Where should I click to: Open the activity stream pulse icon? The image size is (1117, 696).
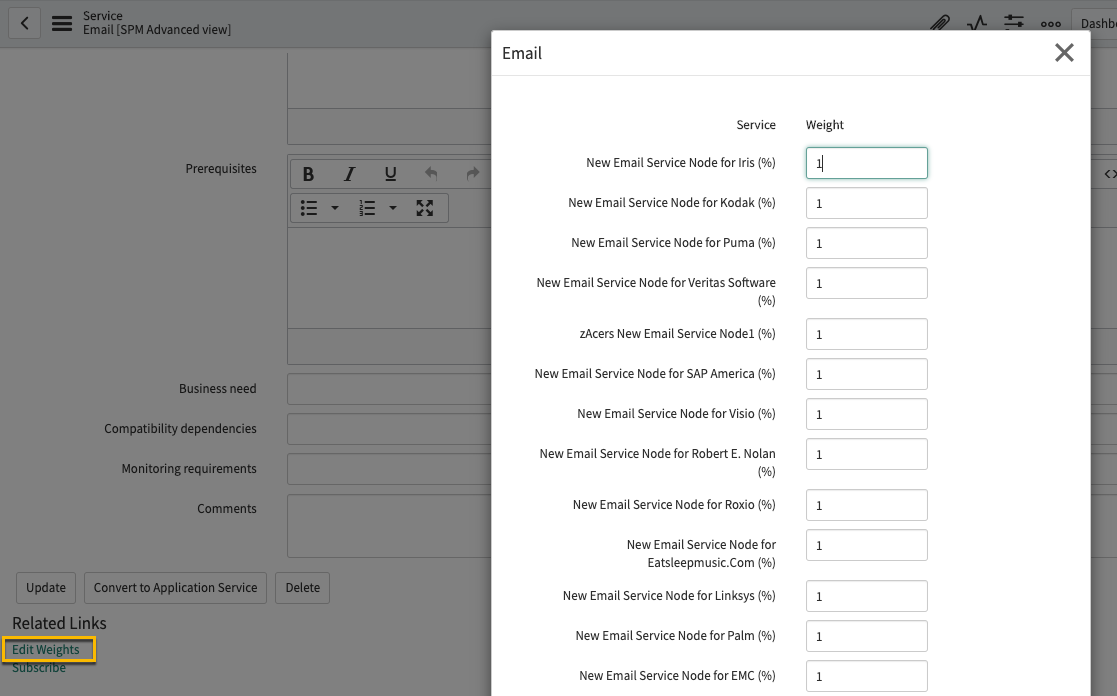click(977, 24)
